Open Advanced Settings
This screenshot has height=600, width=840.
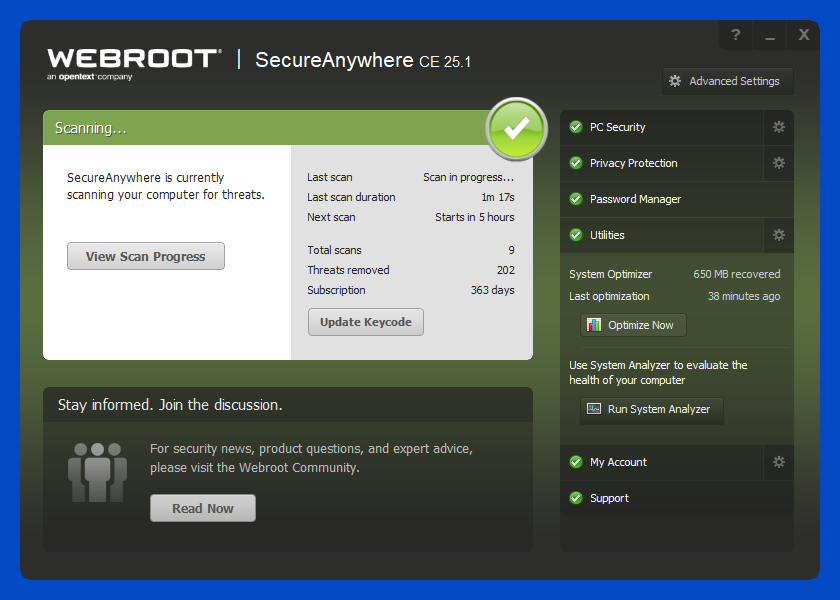[728, 81]
